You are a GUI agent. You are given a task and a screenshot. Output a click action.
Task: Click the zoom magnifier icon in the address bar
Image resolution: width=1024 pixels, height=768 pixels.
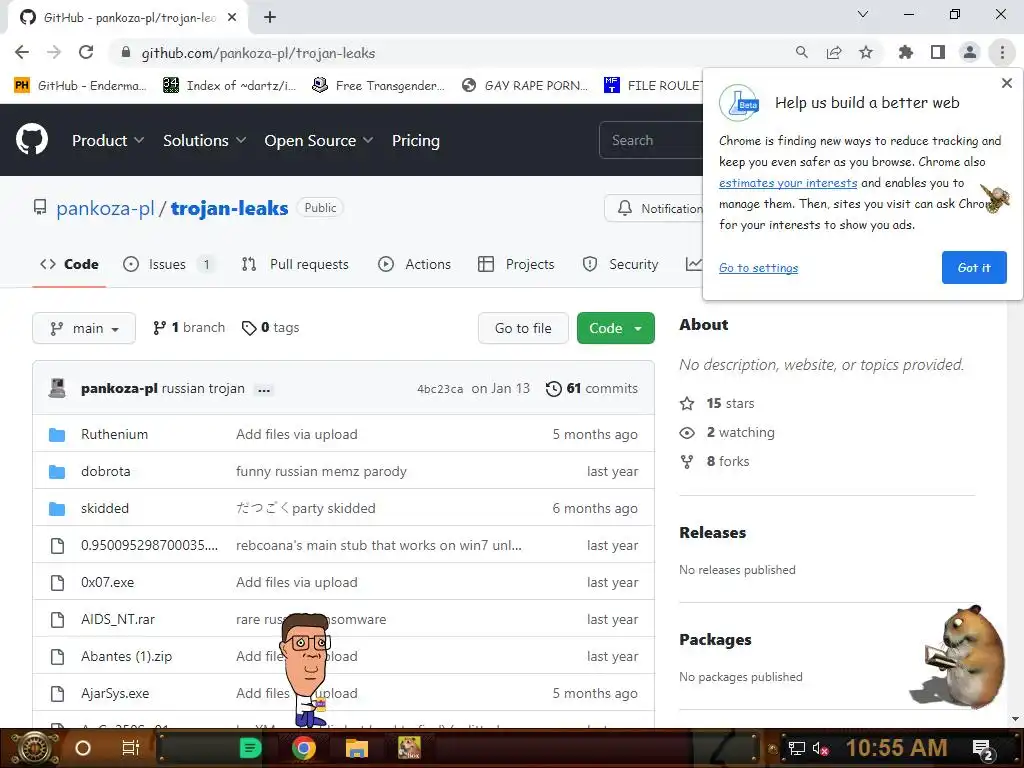pyautogui.click(x=801, y=52)
